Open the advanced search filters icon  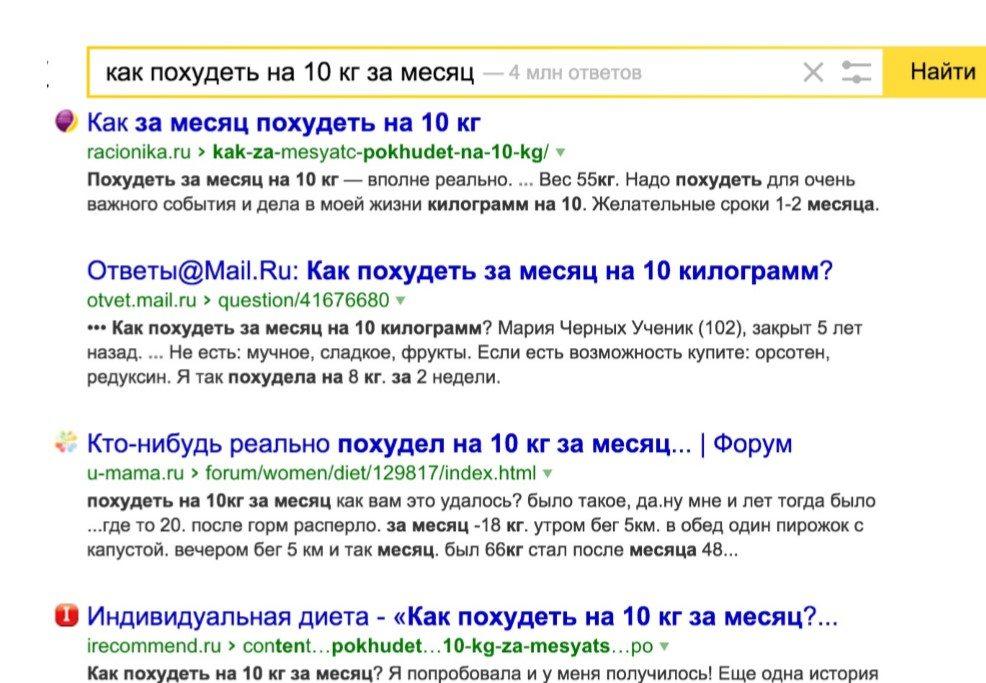click(x=856, y=72)
